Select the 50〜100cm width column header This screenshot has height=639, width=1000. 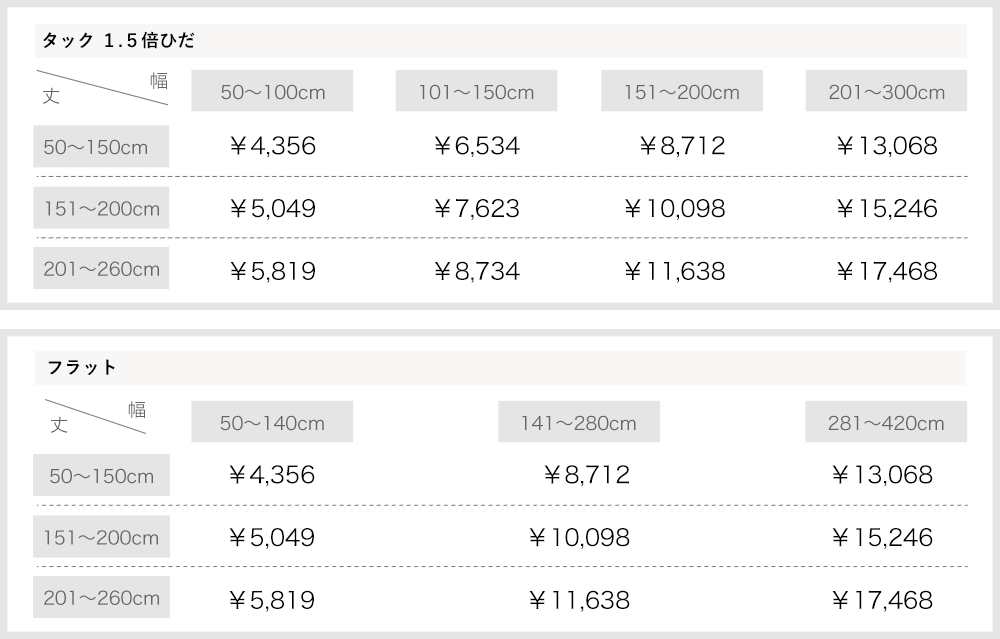point(273,92)
